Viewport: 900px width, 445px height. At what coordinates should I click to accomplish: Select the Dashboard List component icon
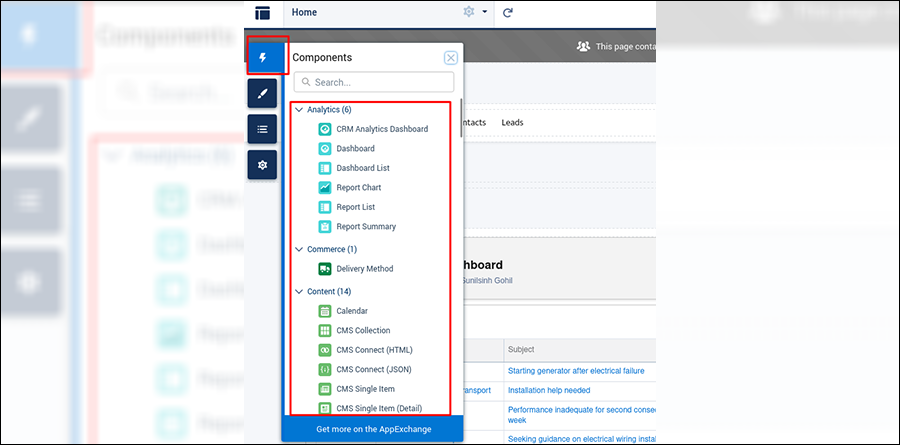tap(325, 168)
